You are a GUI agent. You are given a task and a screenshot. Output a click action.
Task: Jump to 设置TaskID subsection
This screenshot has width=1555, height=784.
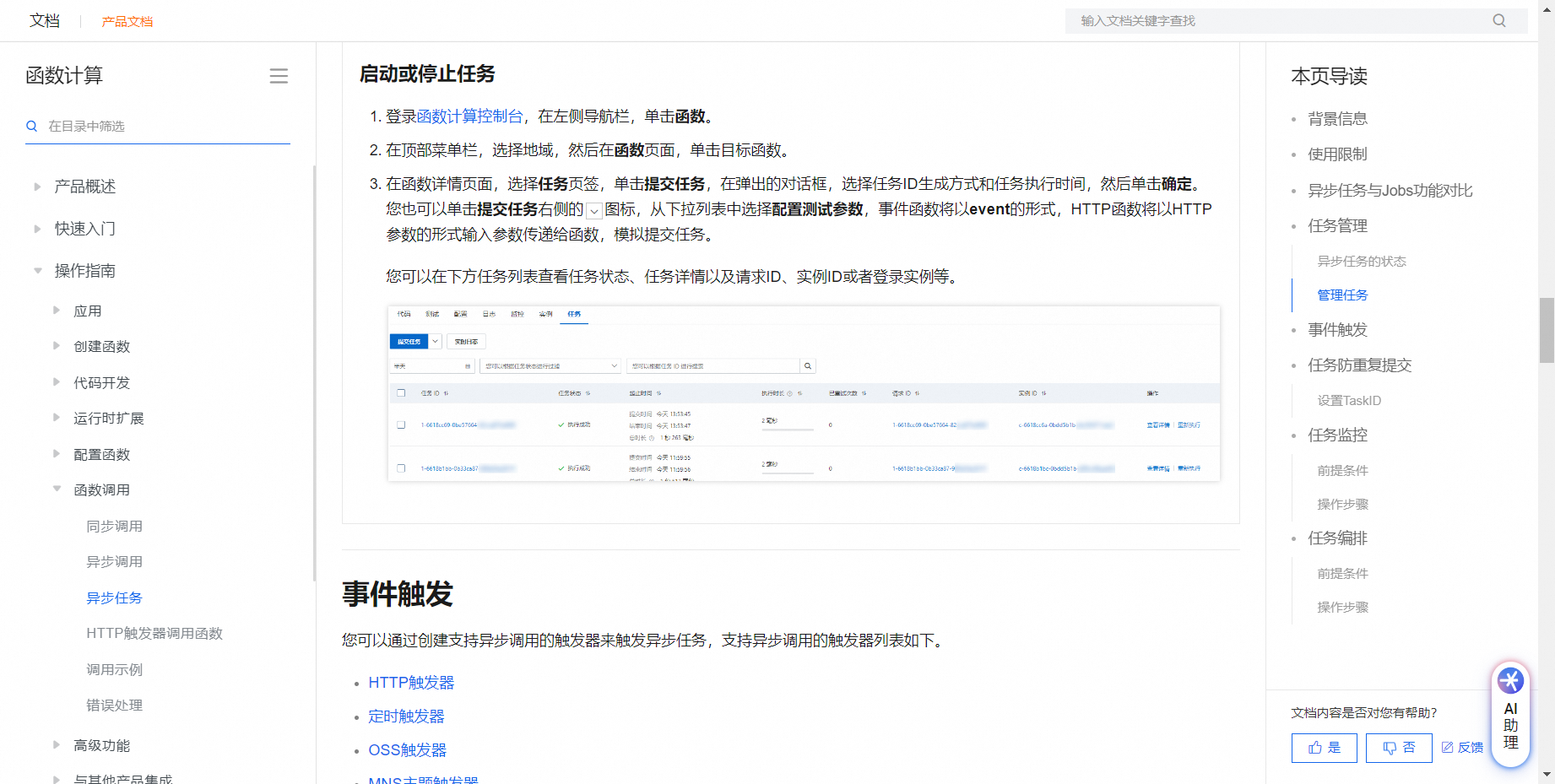point(1349,401)
